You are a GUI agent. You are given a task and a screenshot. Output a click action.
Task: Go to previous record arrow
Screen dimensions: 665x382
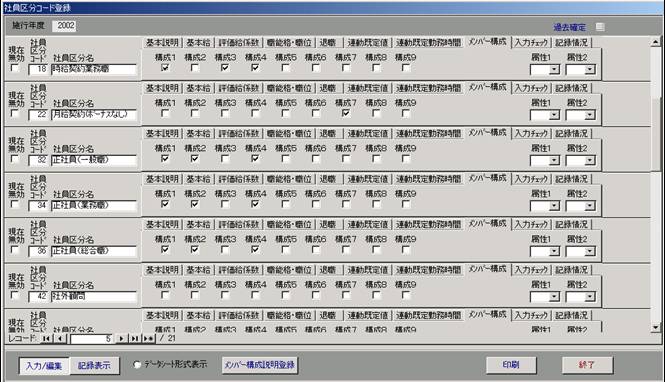click(60, 338)
